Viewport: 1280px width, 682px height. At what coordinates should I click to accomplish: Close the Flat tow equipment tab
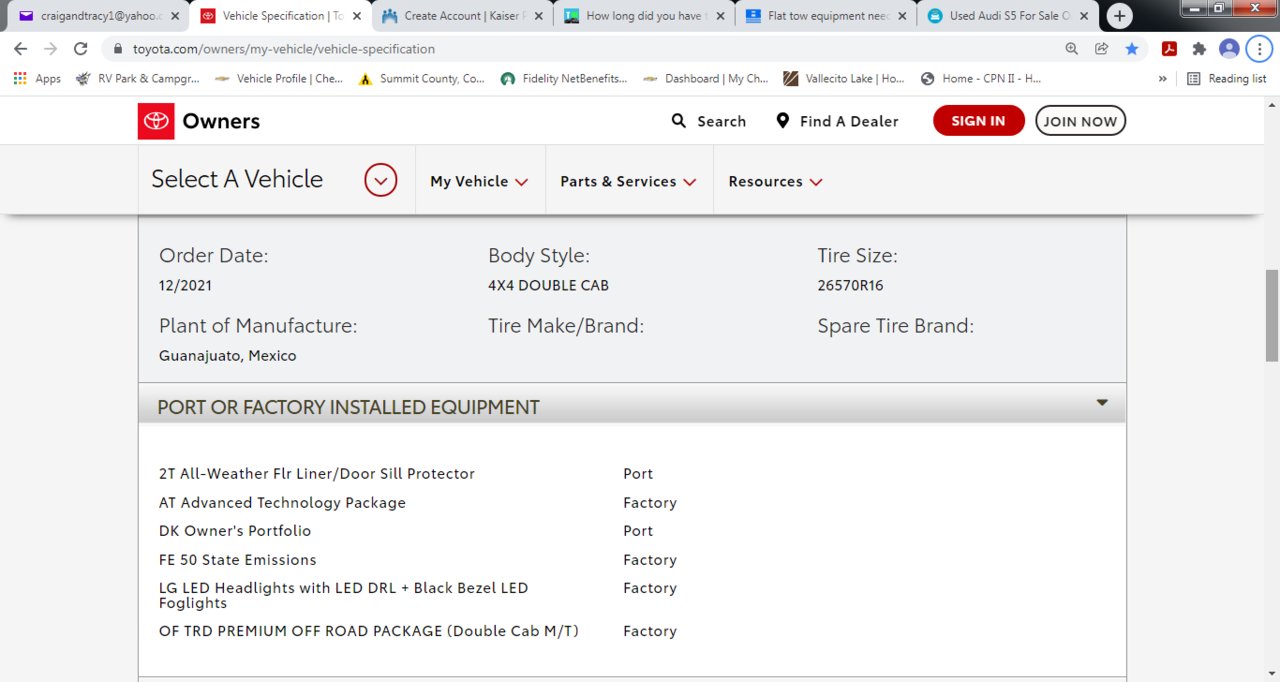click(902, 16)
